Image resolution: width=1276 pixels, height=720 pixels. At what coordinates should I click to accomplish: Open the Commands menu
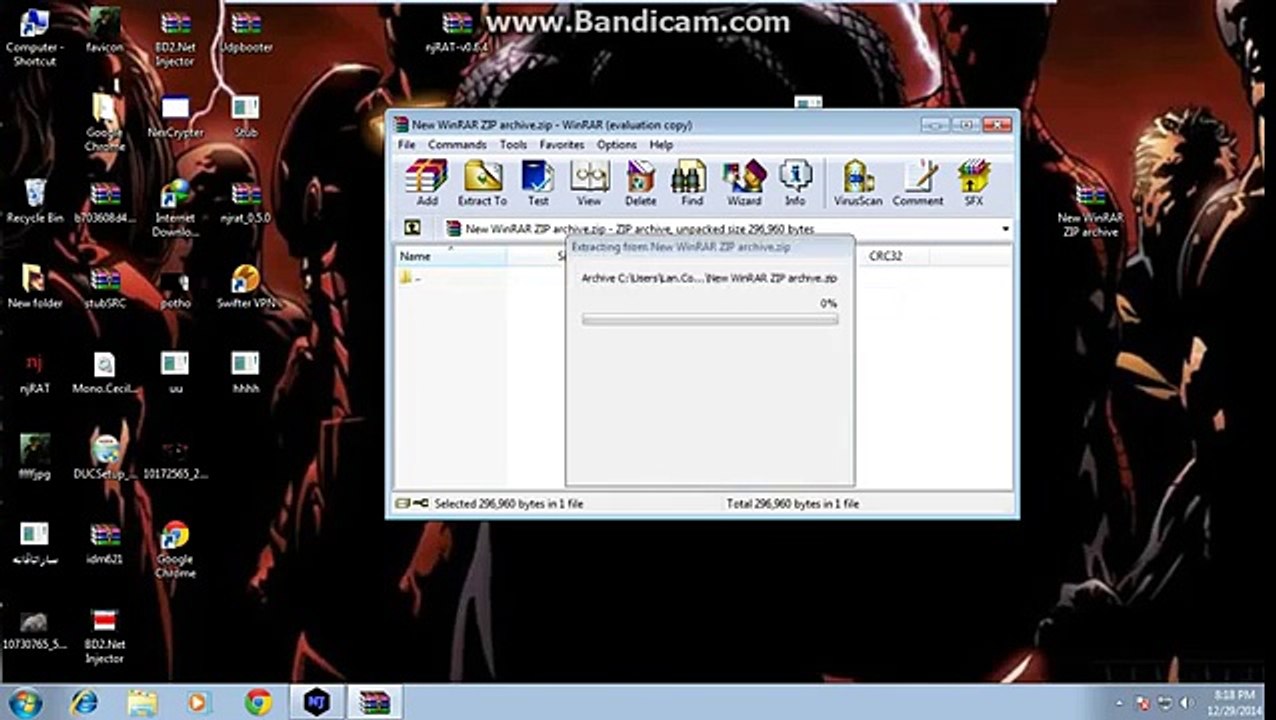457,145
